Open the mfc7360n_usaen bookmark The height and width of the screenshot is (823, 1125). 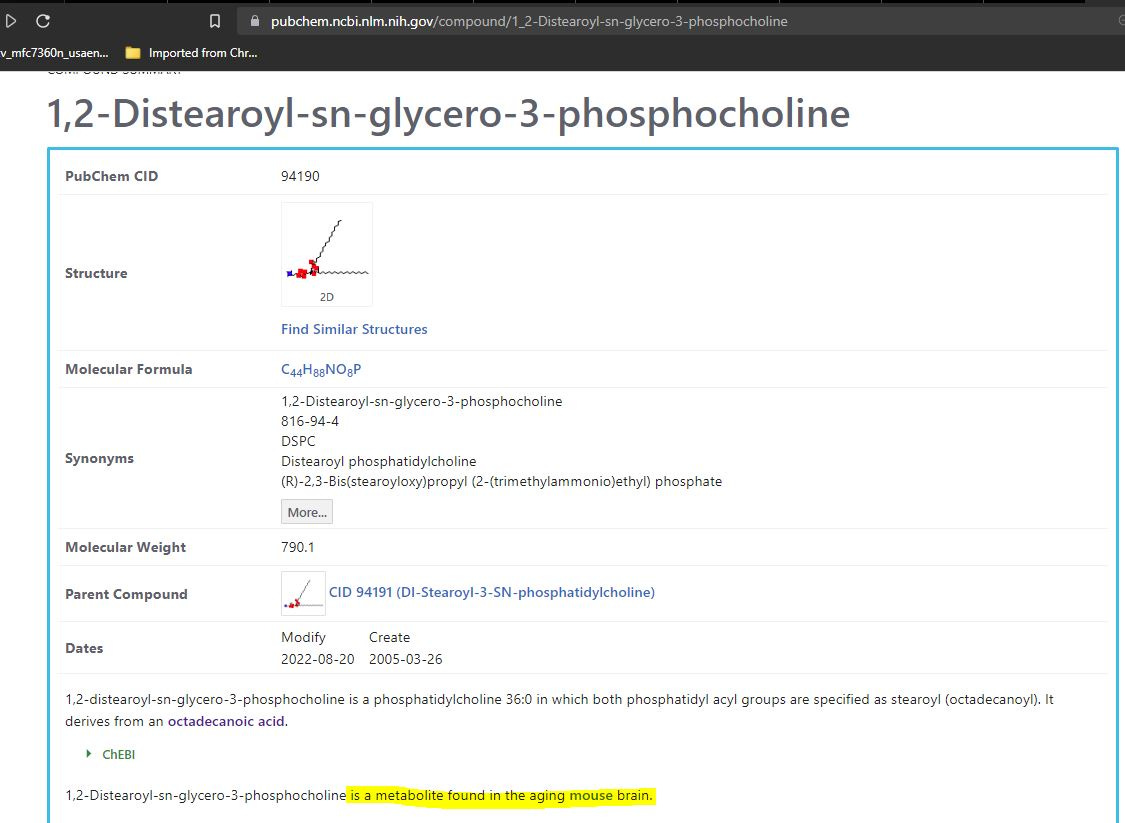[55, 52]
